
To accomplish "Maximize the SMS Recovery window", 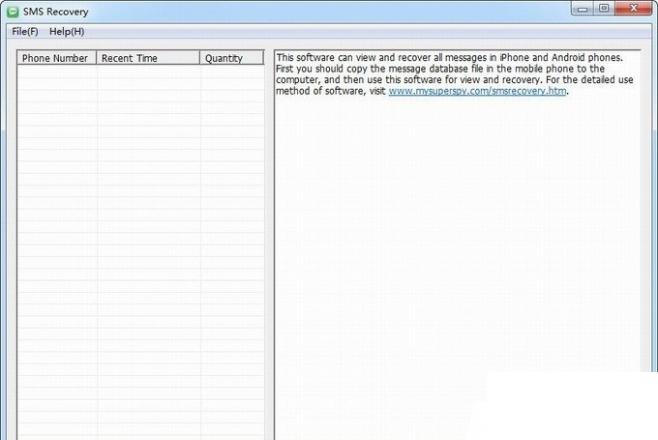I will 604,9.
